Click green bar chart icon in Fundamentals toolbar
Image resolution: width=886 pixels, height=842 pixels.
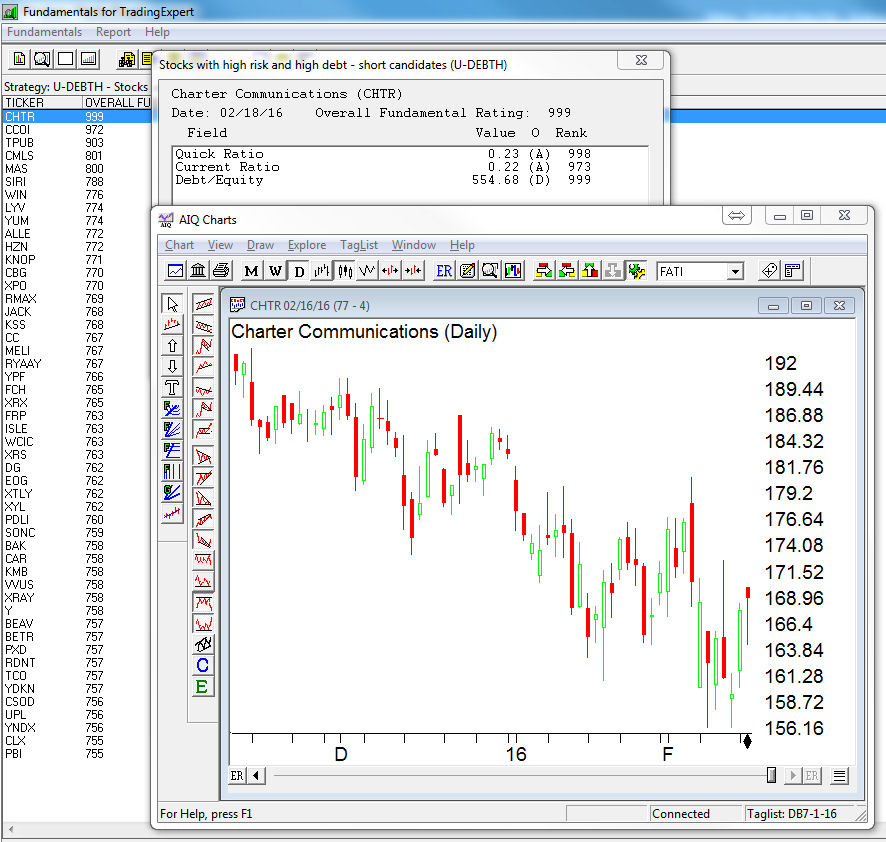(x=88, y=59)
